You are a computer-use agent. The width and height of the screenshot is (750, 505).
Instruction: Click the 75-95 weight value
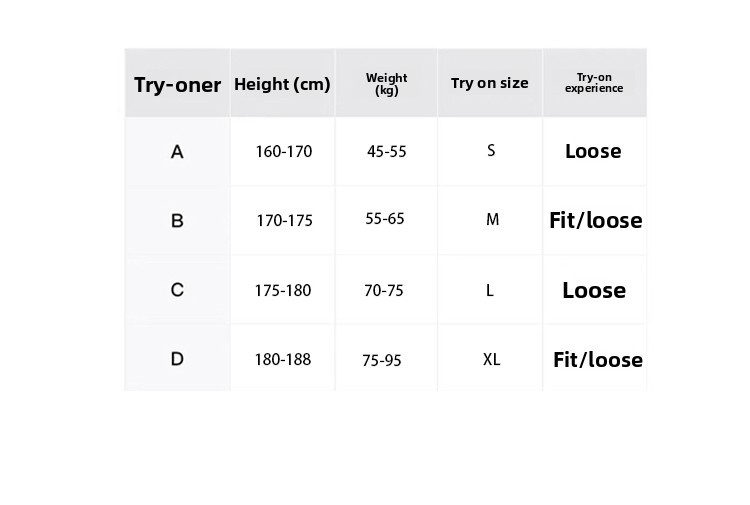tap(382, 360)
